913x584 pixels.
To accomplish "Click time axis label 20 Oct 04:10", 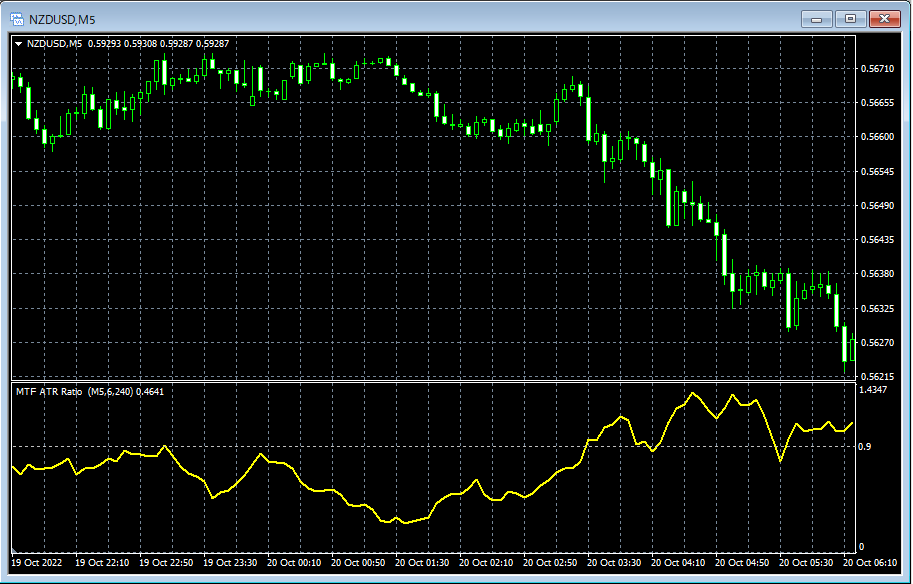I will (678, 562).
